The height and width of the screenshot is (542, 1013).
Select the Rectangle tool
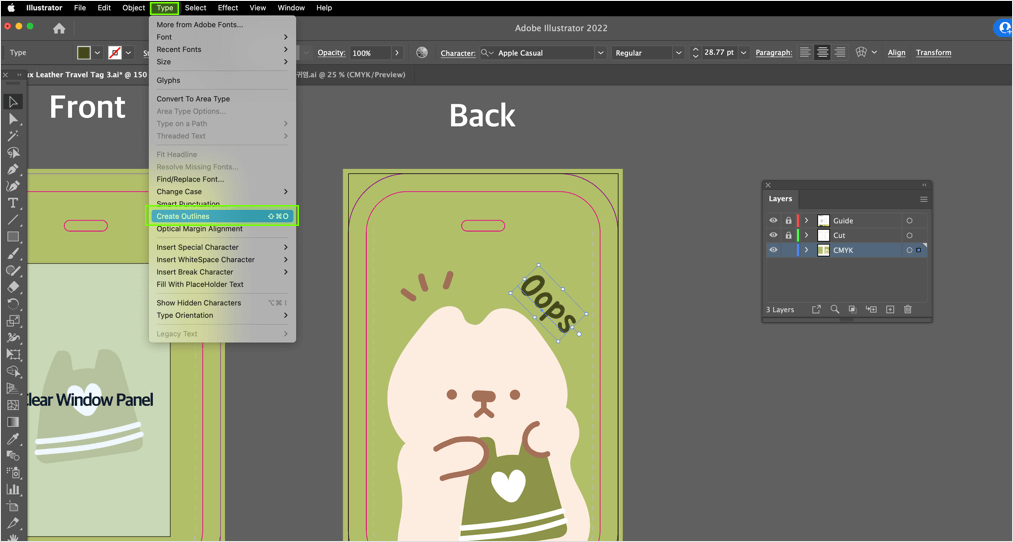click(x=13, y=236)
